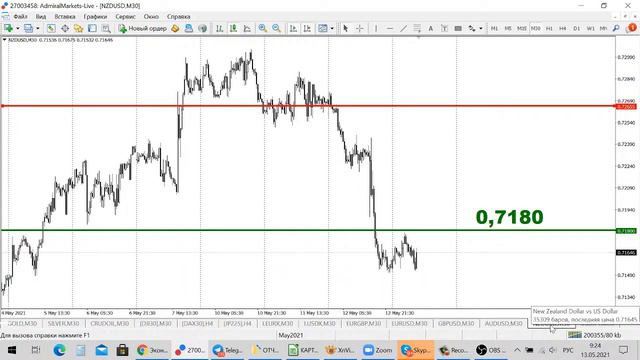The height and width of the screenshot is (360, 640).
Task: Open the New Chart dropdown arrow
Action: point(18,28)
